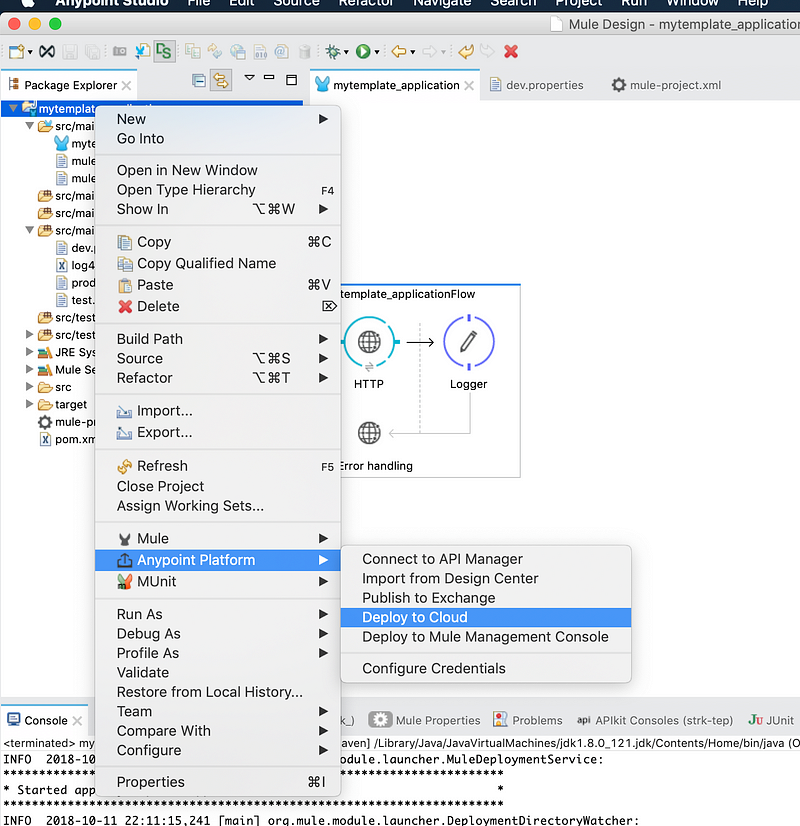
Task: Choose Close Project from context menu
Action: click(x=218, y=486)
